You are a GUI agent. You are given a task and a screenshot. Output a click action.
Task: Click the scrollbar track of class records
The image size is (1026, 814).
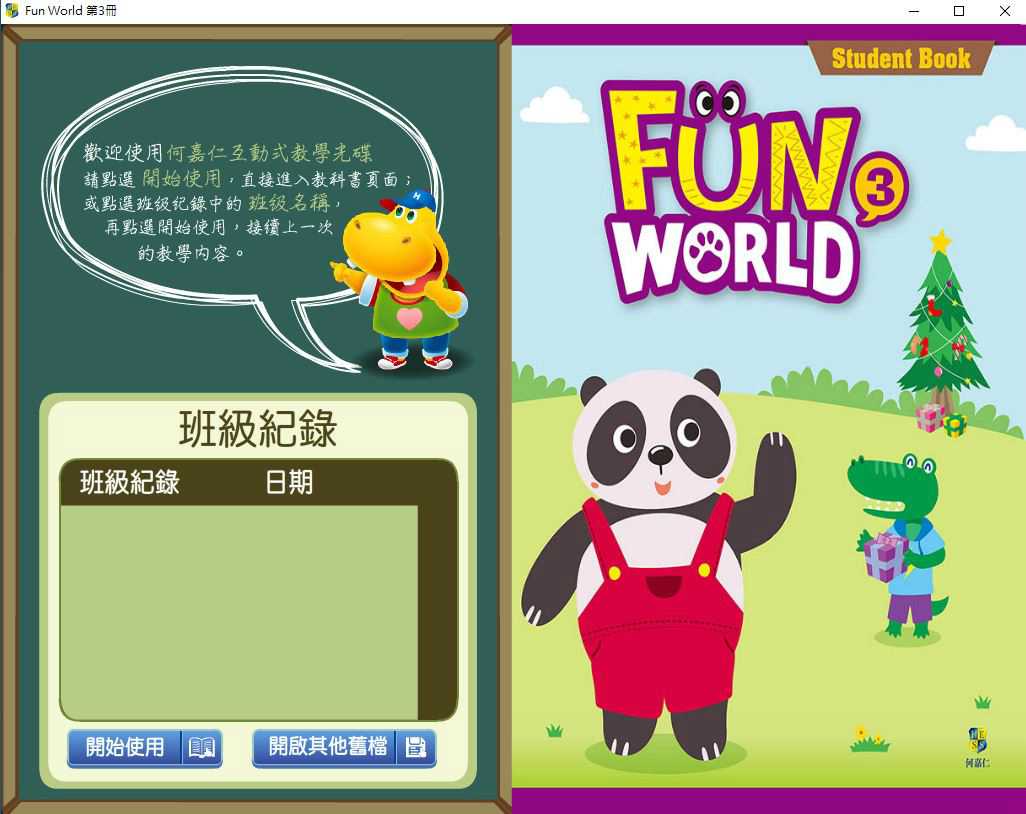436,611
